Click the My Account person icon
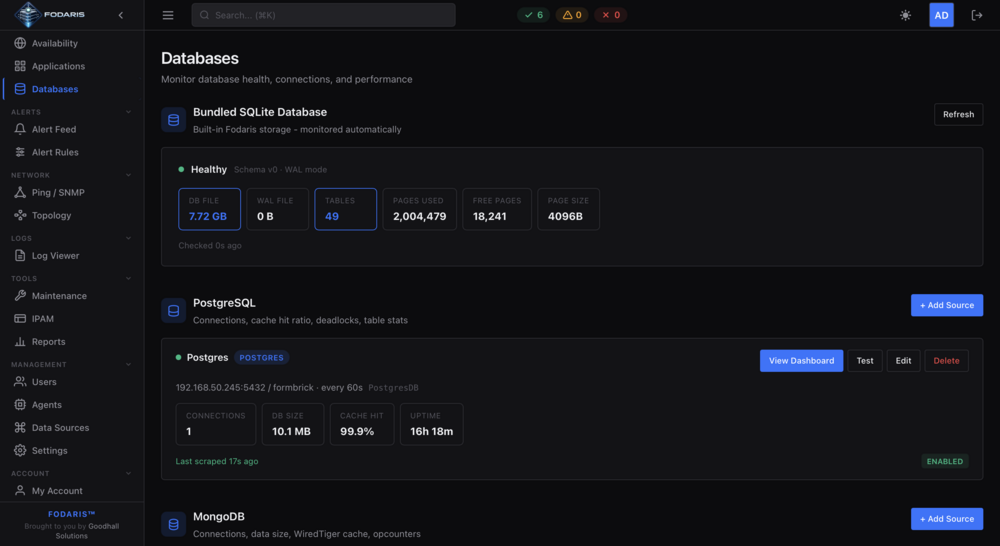 point(20,491)
